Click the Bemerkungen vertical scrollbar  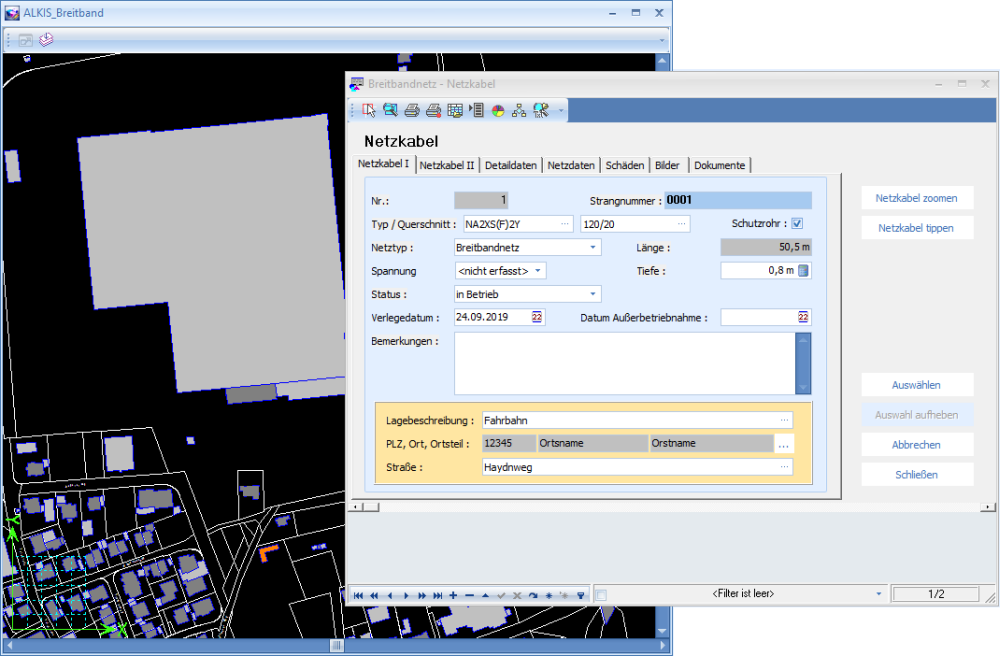803,364
